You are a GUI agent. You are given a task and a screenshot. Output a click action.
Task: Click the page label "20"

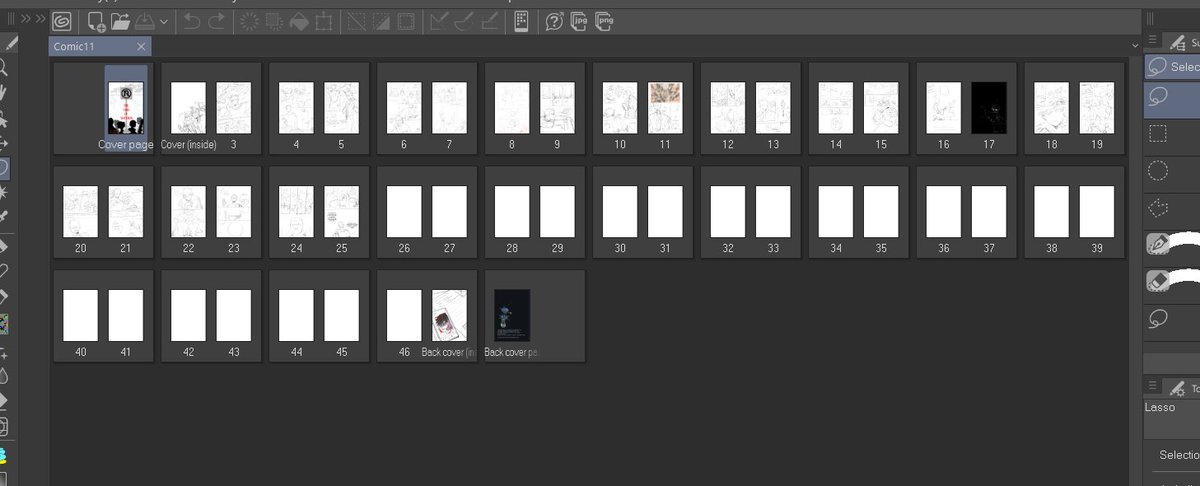[80, 248]
